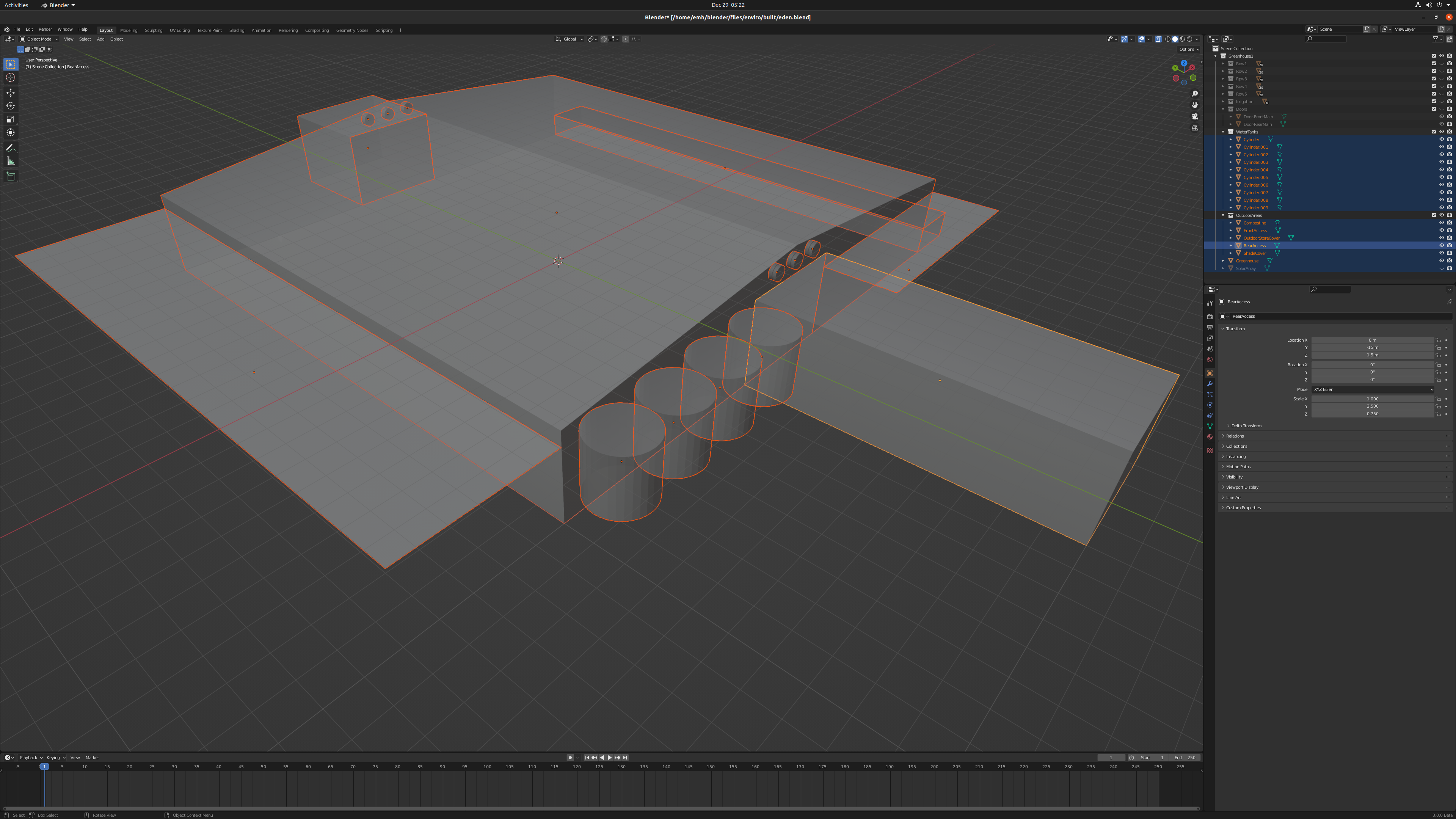Uncheck the Row1 collection exclude checkbox
Image resolution: width=1456 pixels, height=819 pixels.
pos(1434,63)
